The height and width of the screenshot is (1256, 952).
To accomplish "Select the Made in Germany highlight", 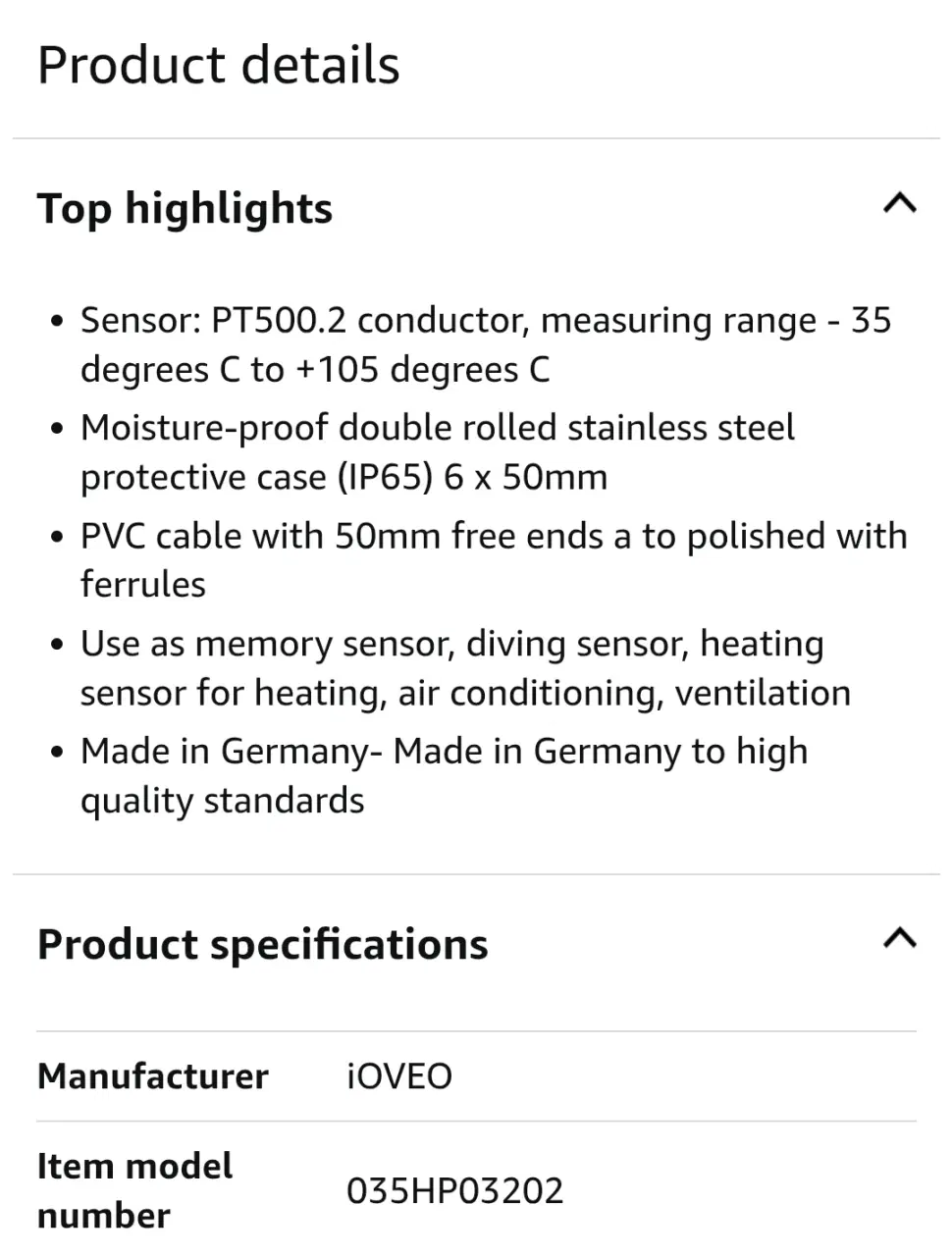I will [444, 775].
